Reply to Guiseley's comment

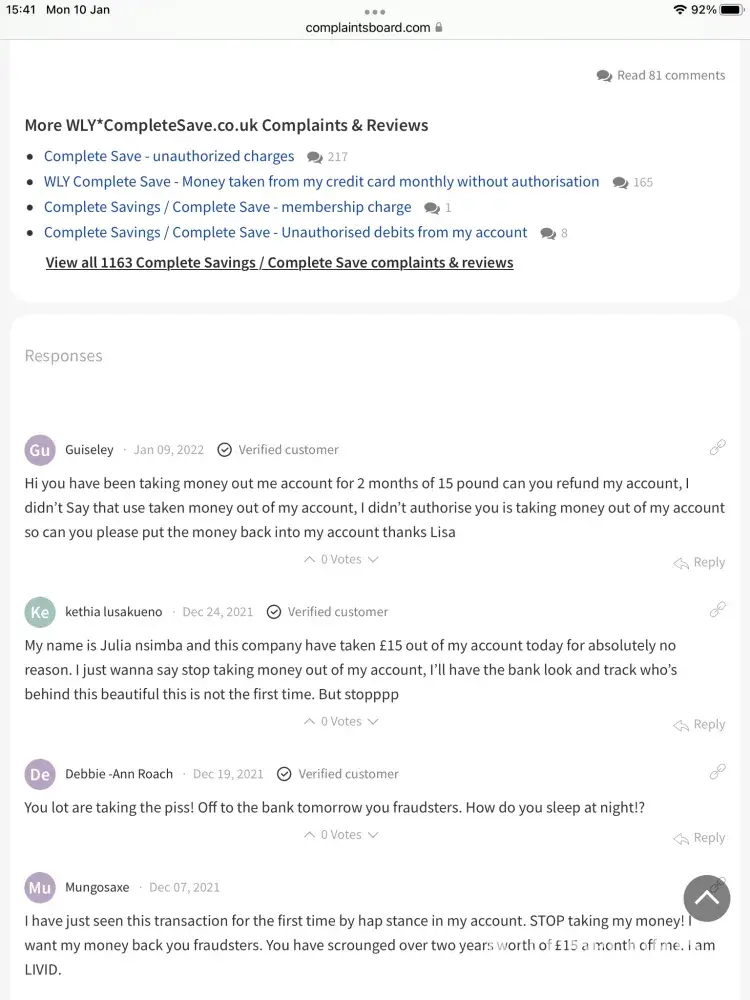tap(699, 563)
